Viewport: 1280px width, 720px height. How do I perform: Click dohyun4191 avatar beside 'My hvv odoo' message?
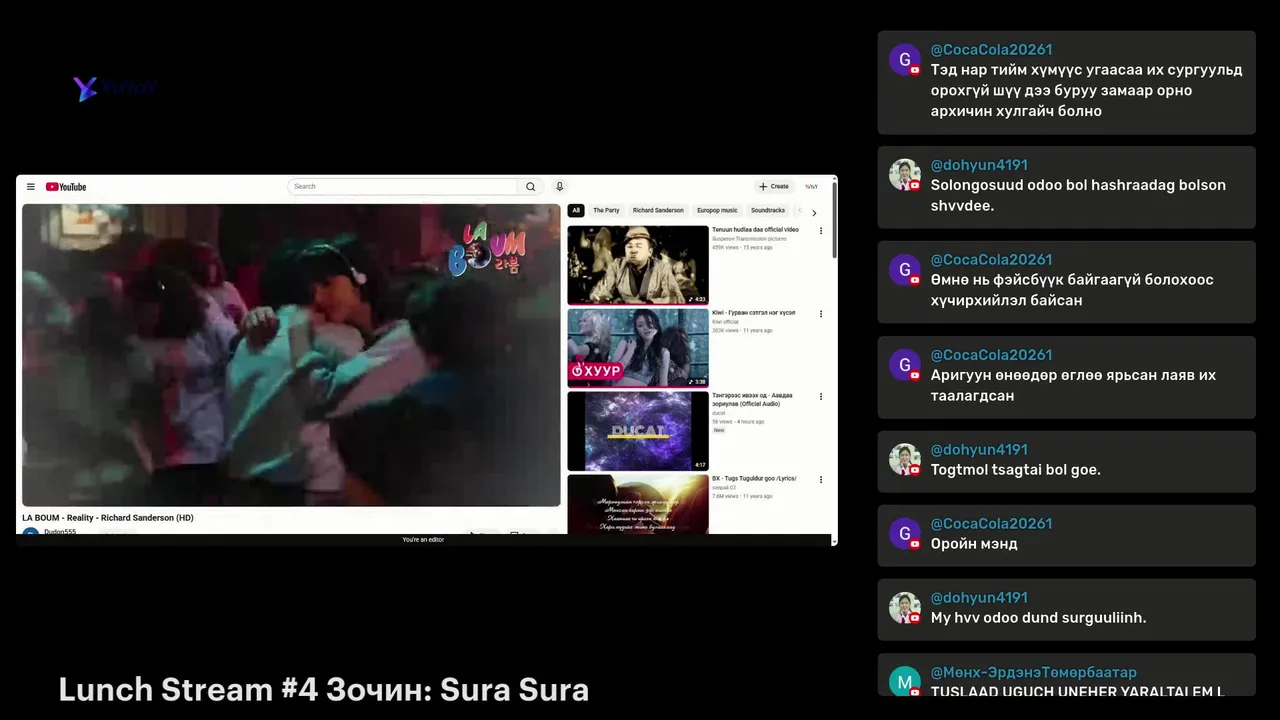905,608
